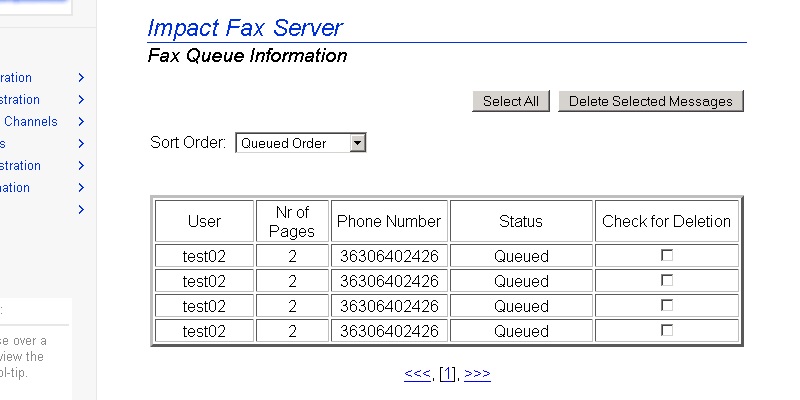The height and width of the screenshot is (400, 800).
Task: Check deletion box in third queued fax row
Action: click(x=667, y=305)
